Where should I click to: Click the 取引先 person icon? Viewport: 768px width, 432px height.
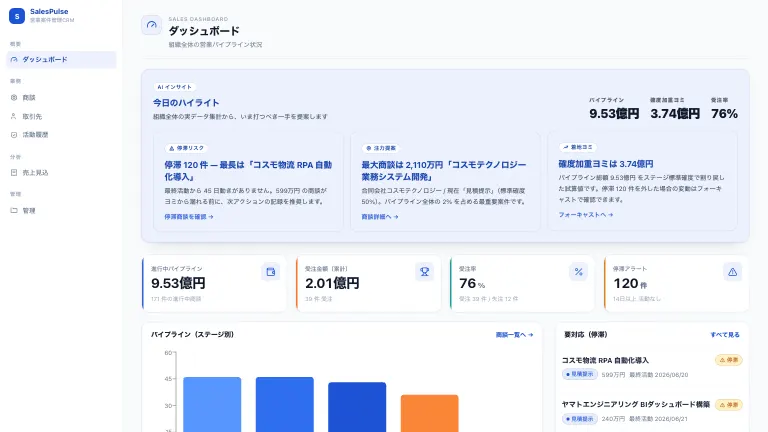point(14,117)
